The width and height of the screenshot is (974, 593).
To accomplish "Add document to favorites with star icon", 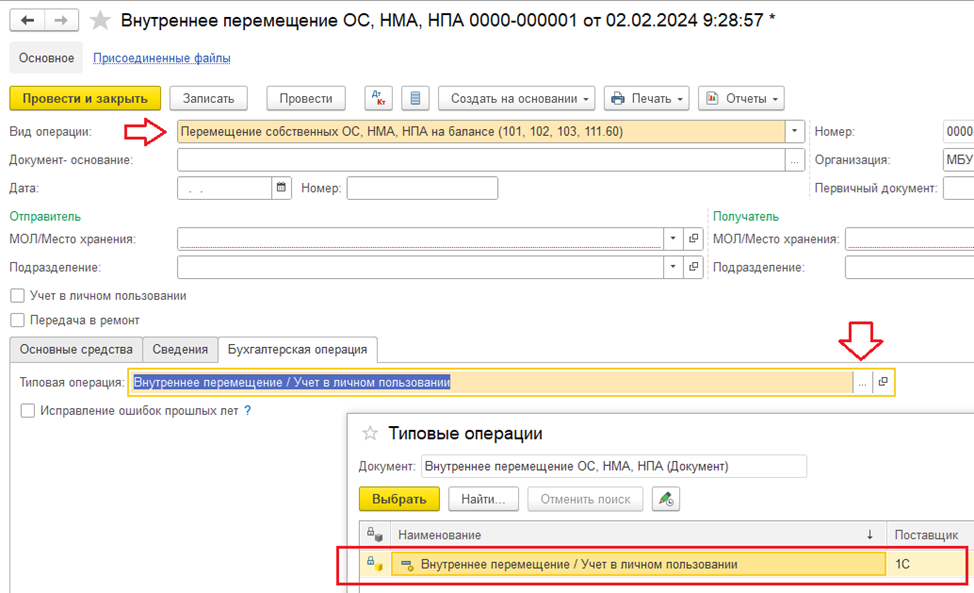I will click(100, 20).
